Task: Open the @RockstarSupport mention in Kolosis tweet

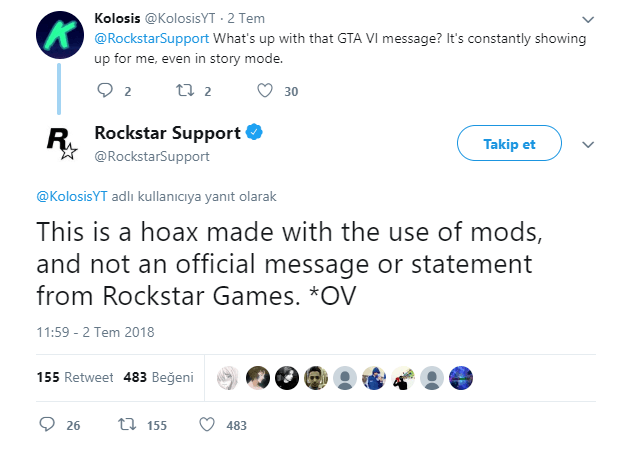Action: pyautogui.click(x=152, y=38)
